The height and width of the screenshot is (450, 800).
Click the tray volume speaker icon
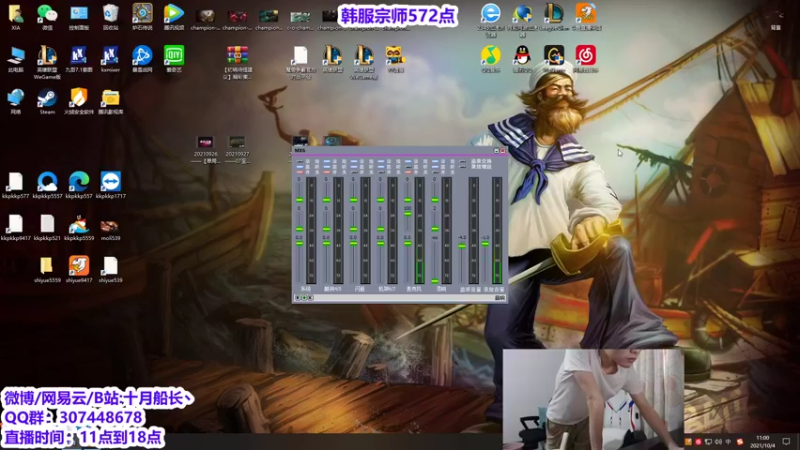pos(718,442)
